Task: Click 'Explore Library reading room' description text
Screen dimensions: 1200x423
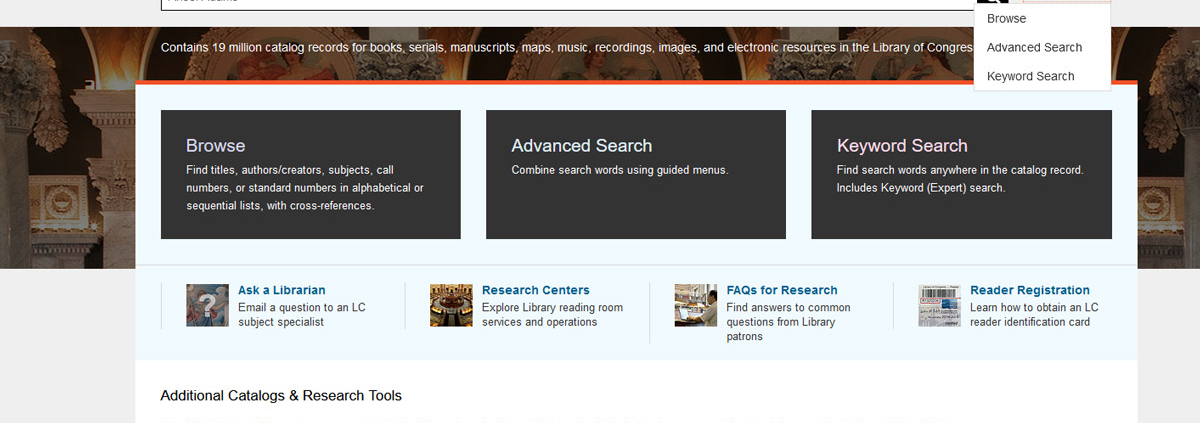Action: [x=552, y=308]
